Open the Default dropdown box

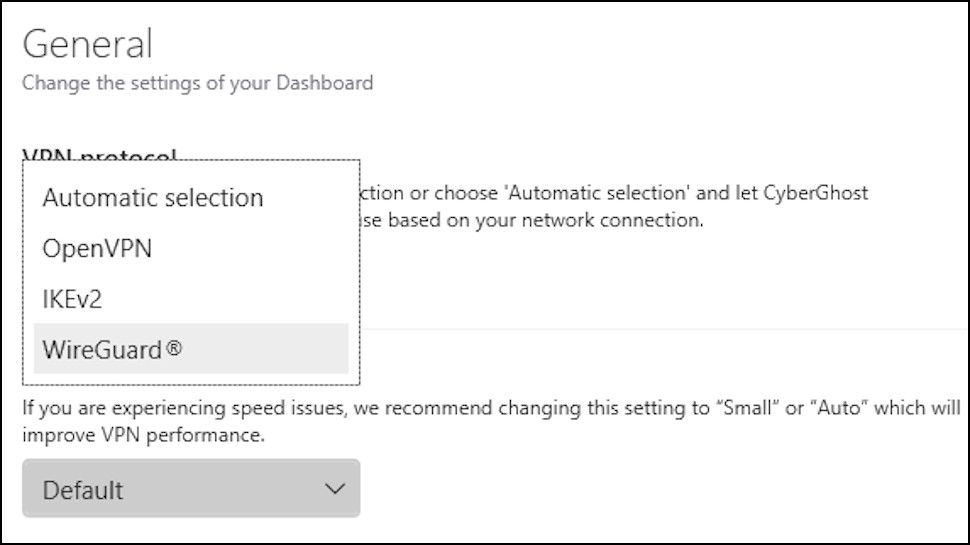coord(191,489)
